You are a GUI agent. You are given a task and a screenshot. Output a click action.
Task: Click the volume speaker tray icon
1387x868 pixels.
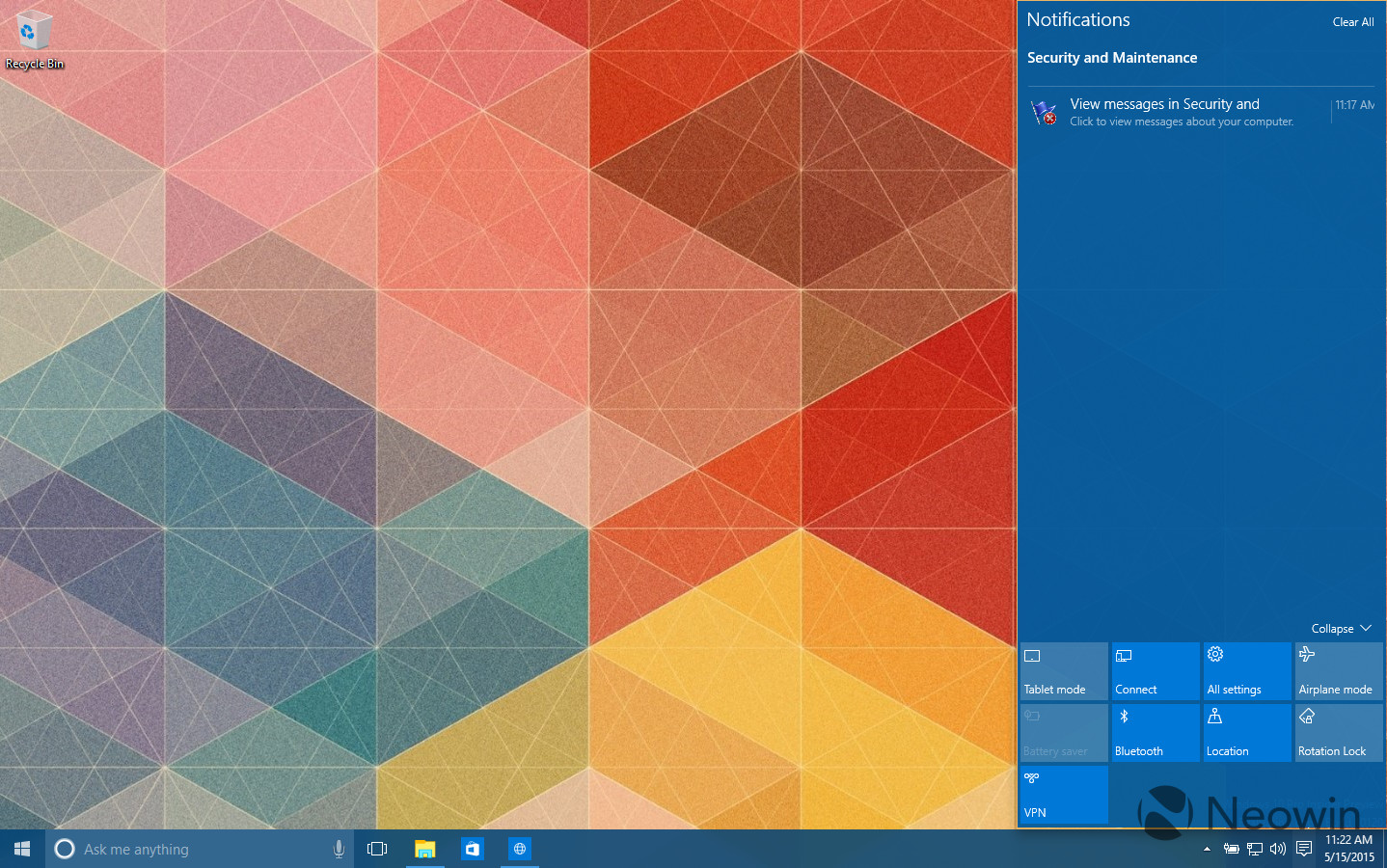[x=1278, y=849]
